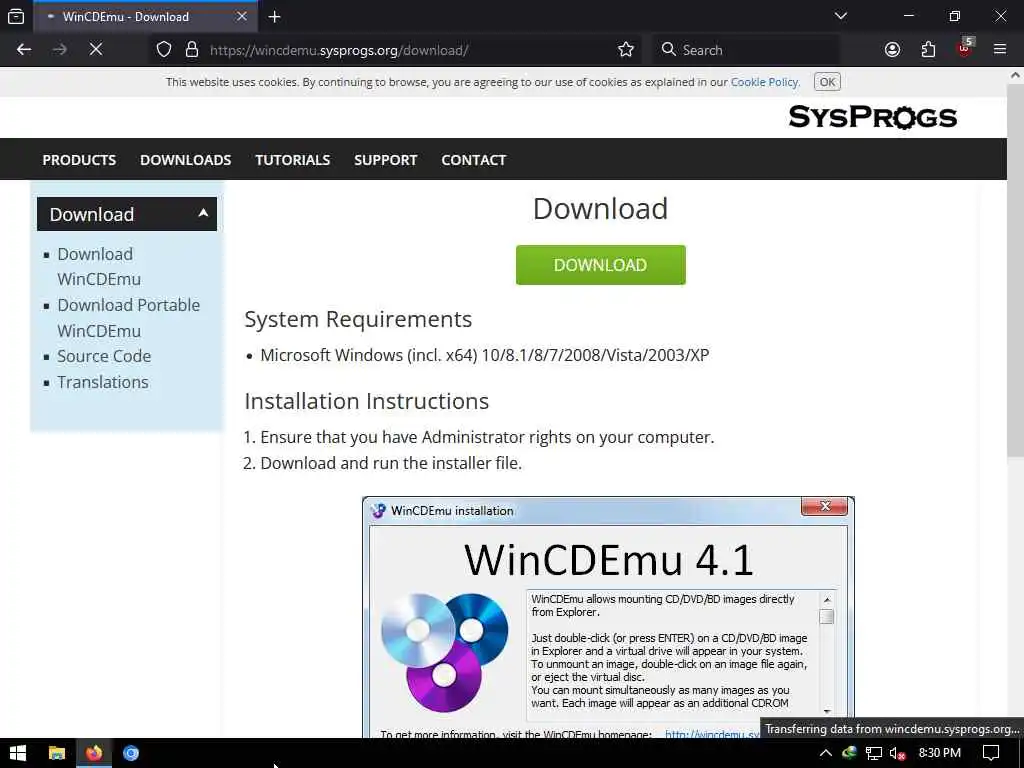Open the Firefox account icon
1024x768 pixels.
pyautogui.click(x=892, y=50)
